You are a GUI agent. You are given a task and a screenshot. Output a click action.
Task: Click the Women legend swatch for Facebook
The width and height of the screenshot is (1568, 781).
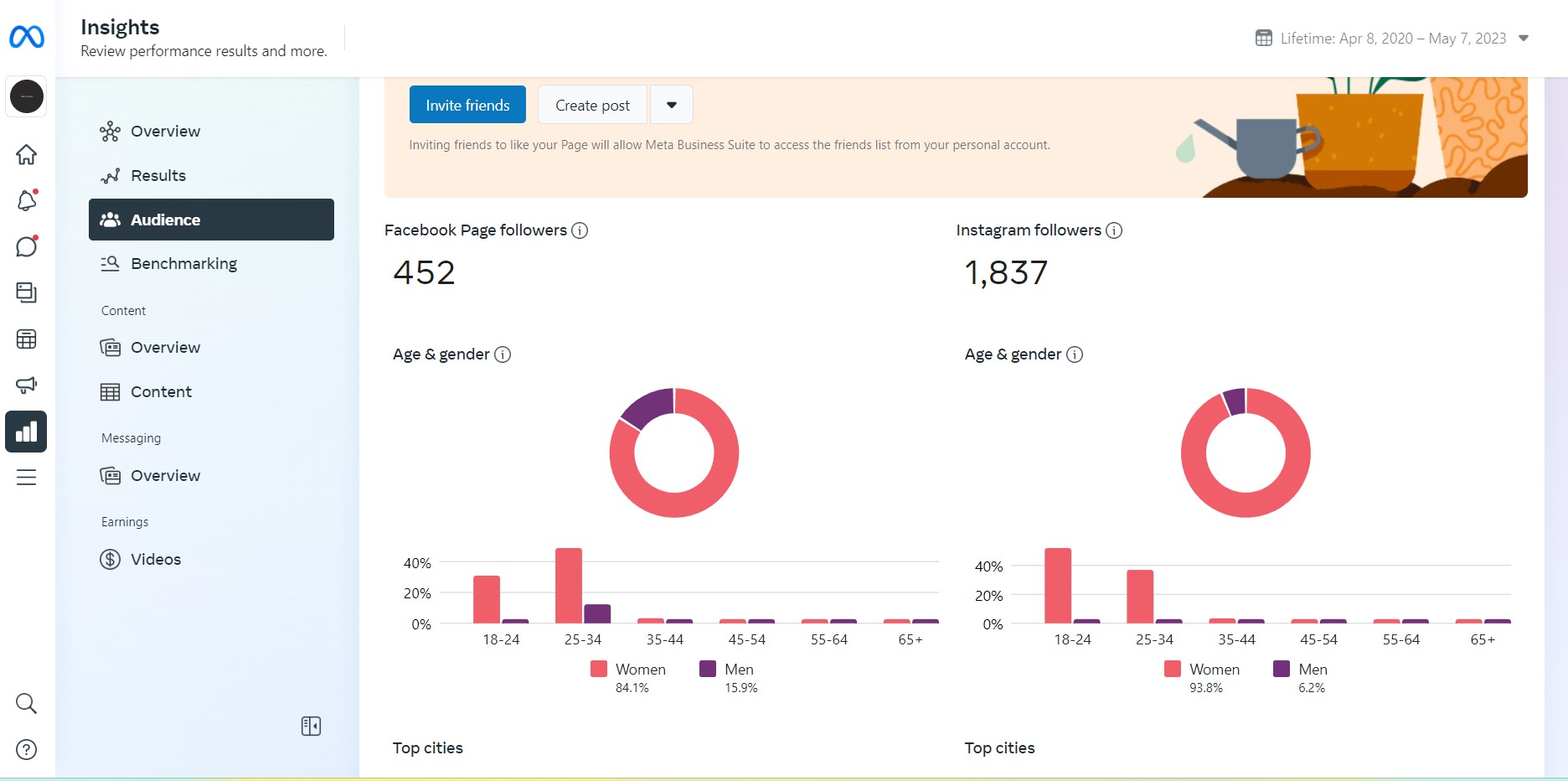pyautogui.click(x=599, y=669)
